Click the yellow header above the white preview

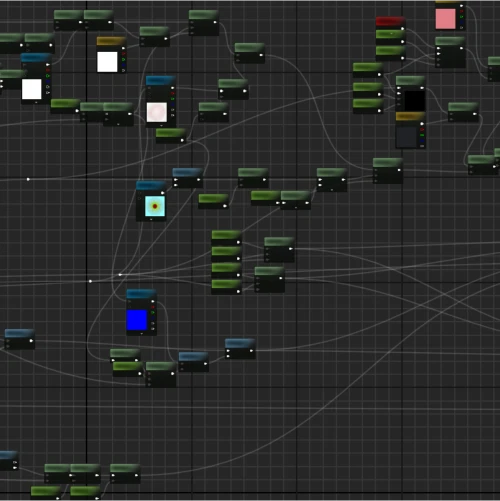[111, 41]
